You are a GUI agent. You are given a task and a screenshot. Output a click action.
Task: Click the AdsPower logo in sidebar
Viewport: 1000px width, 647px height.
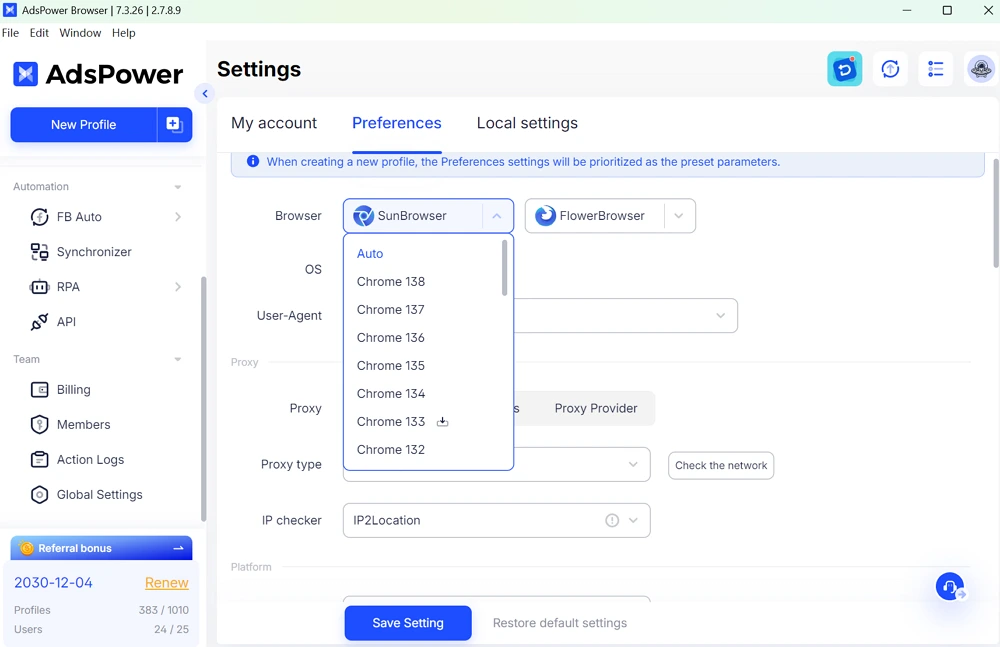click(98, 74)
